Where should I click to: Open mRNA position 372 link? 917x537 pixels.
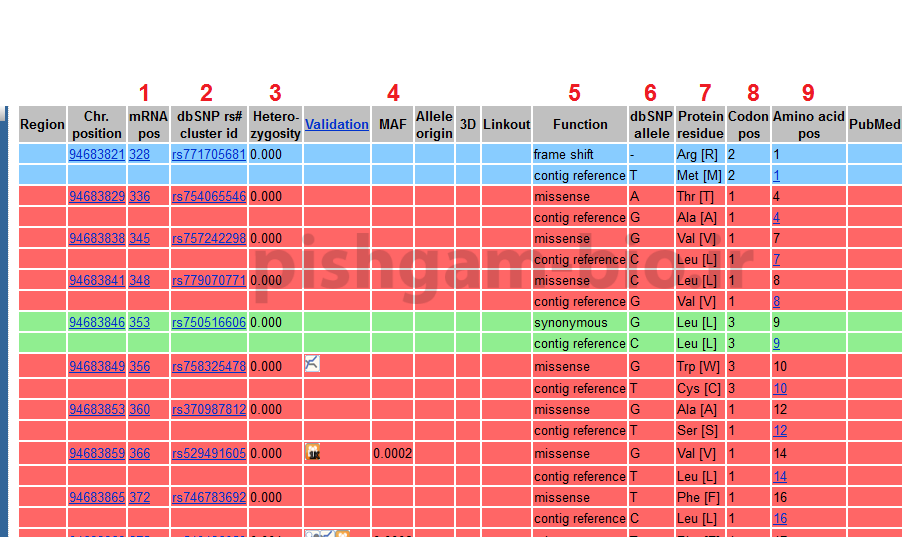(x=139, y=498)
